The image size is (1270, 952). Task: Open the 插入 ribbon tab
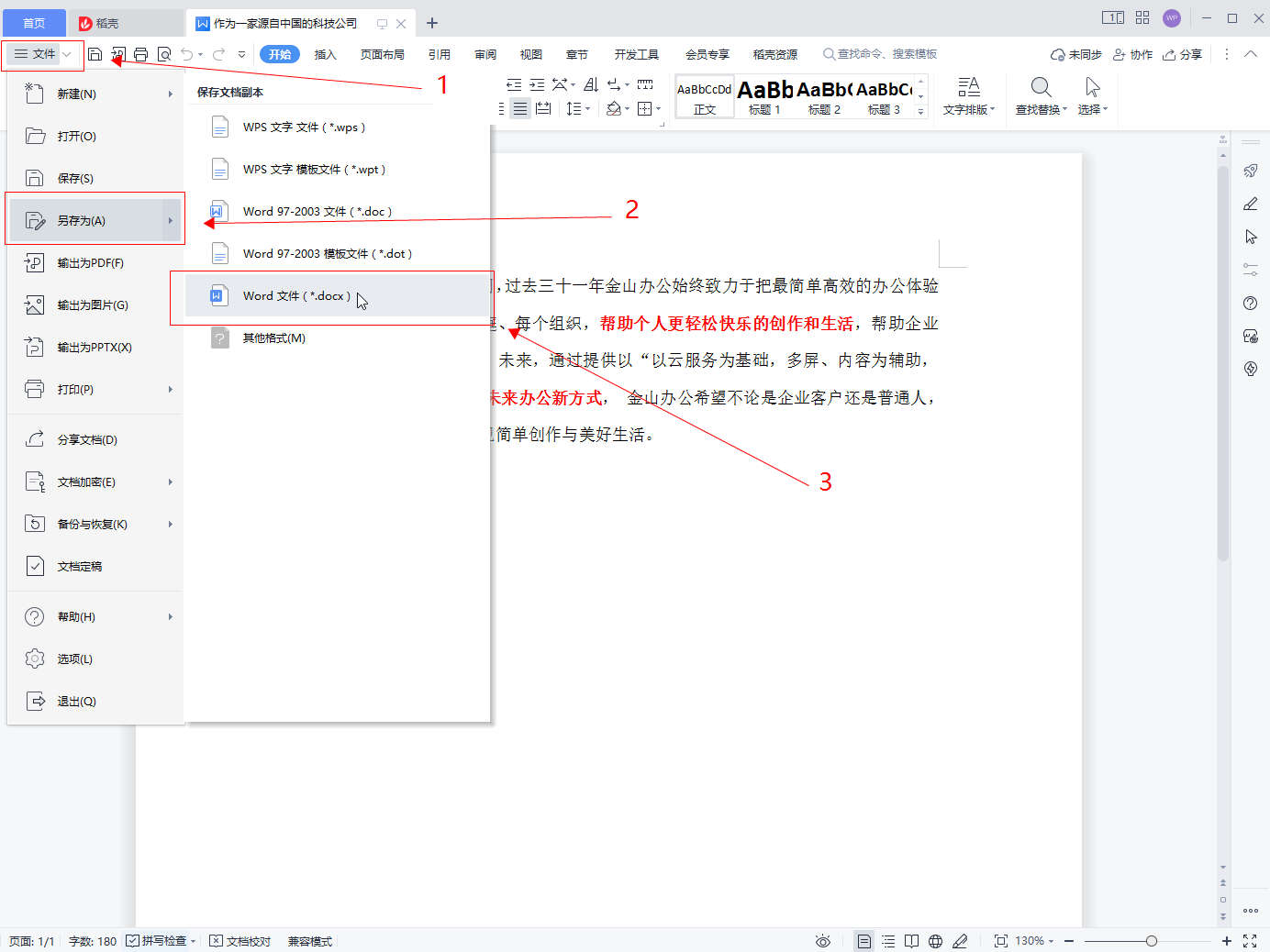click(326, 54)
